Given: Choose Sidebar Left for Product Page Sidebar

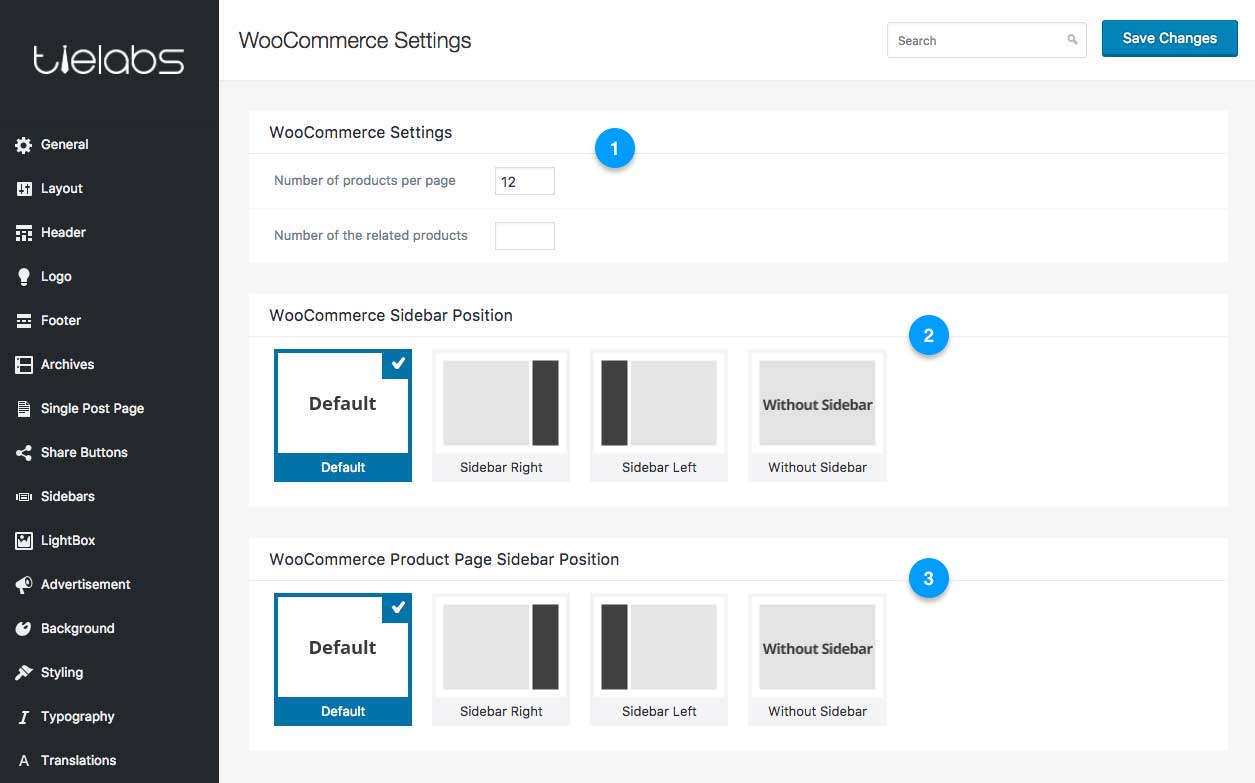Looking at the screenshot, I should pyautogui.click(x=659, y=659).
